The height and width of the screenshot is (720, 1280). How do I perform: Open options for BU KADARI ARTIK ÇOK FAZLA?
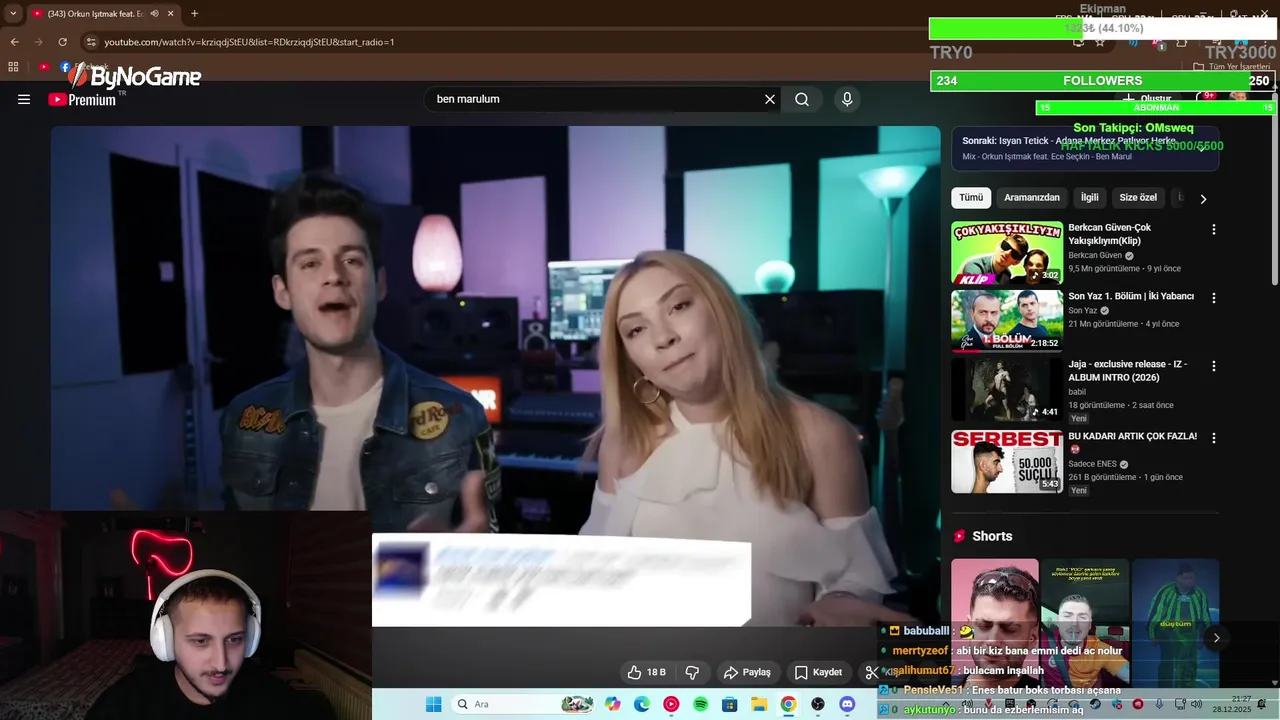pos(1214,438)
